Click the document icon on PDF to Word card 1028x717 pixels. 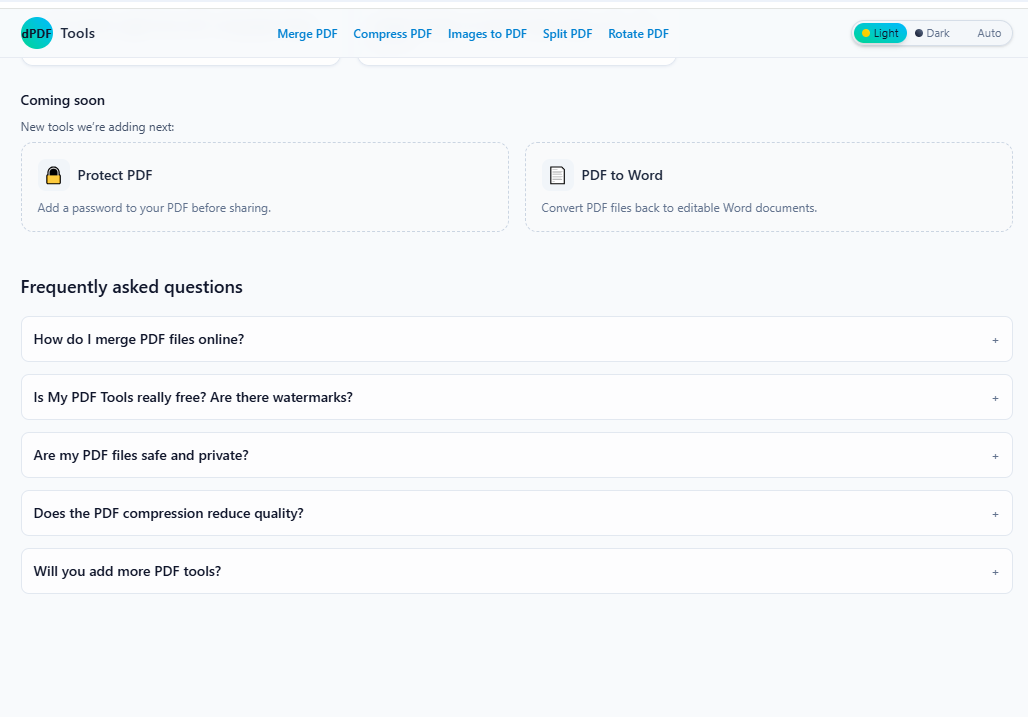(557, 175)
